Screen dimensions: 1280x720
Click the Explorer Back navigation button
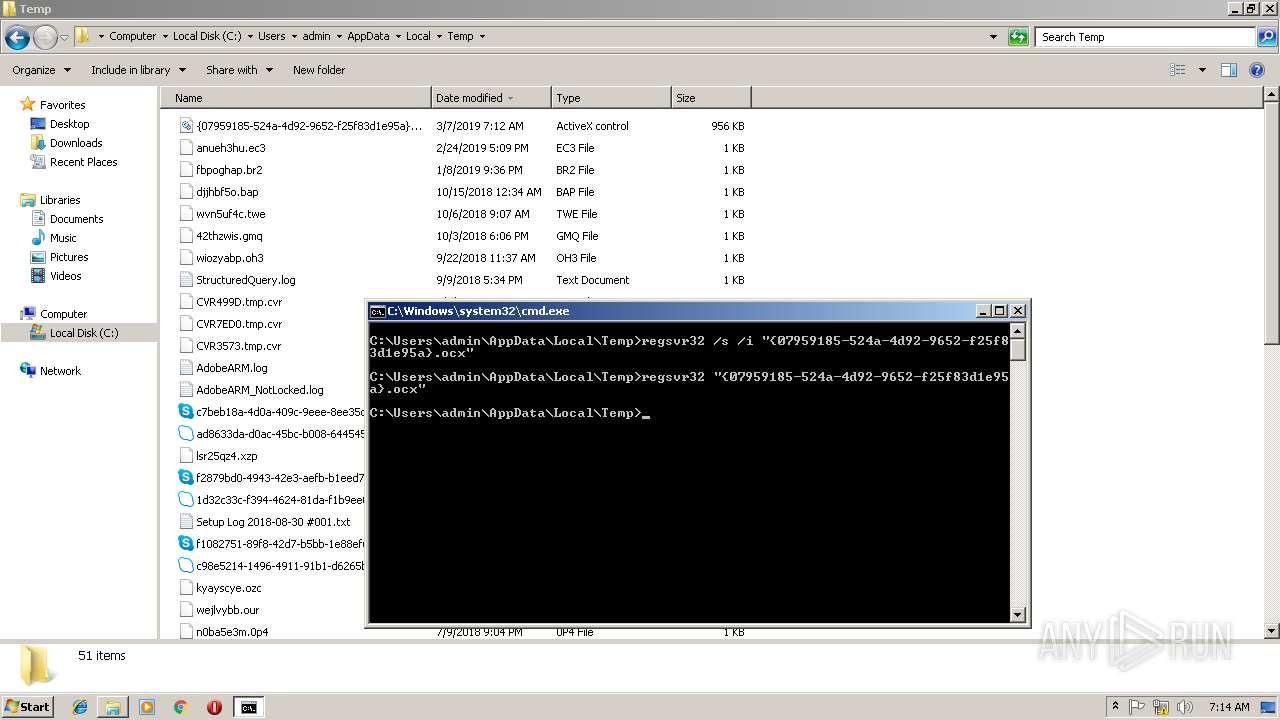(x=17, y=38)
